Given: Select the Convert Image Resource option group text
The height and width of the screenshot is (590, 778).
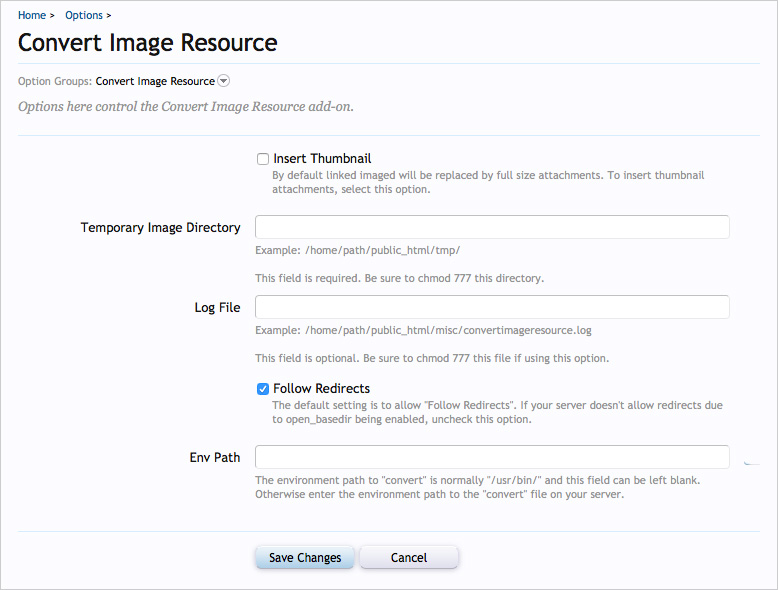Looking at the screenshot, I should point(155,81).
